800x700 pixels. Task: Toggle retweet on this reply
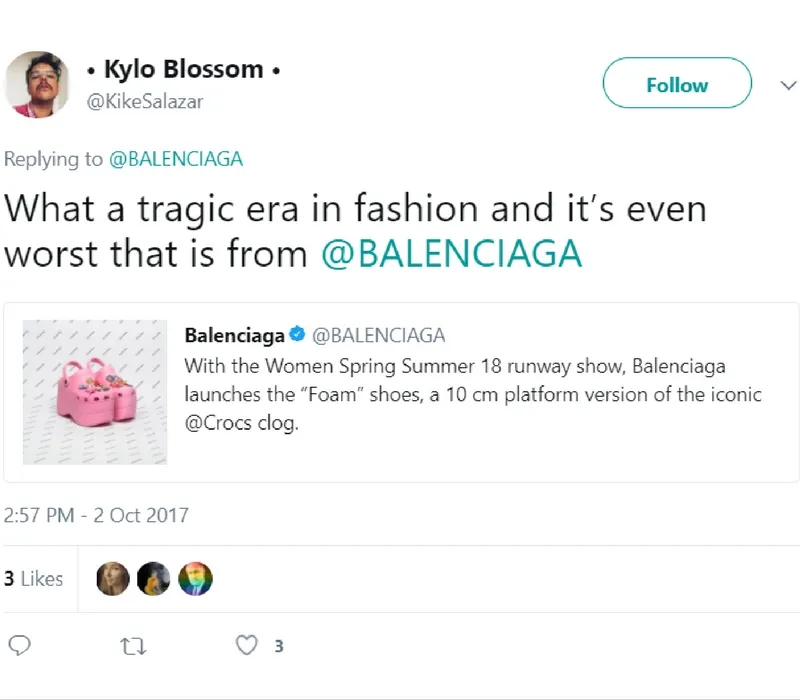click(x=131, y=646)
